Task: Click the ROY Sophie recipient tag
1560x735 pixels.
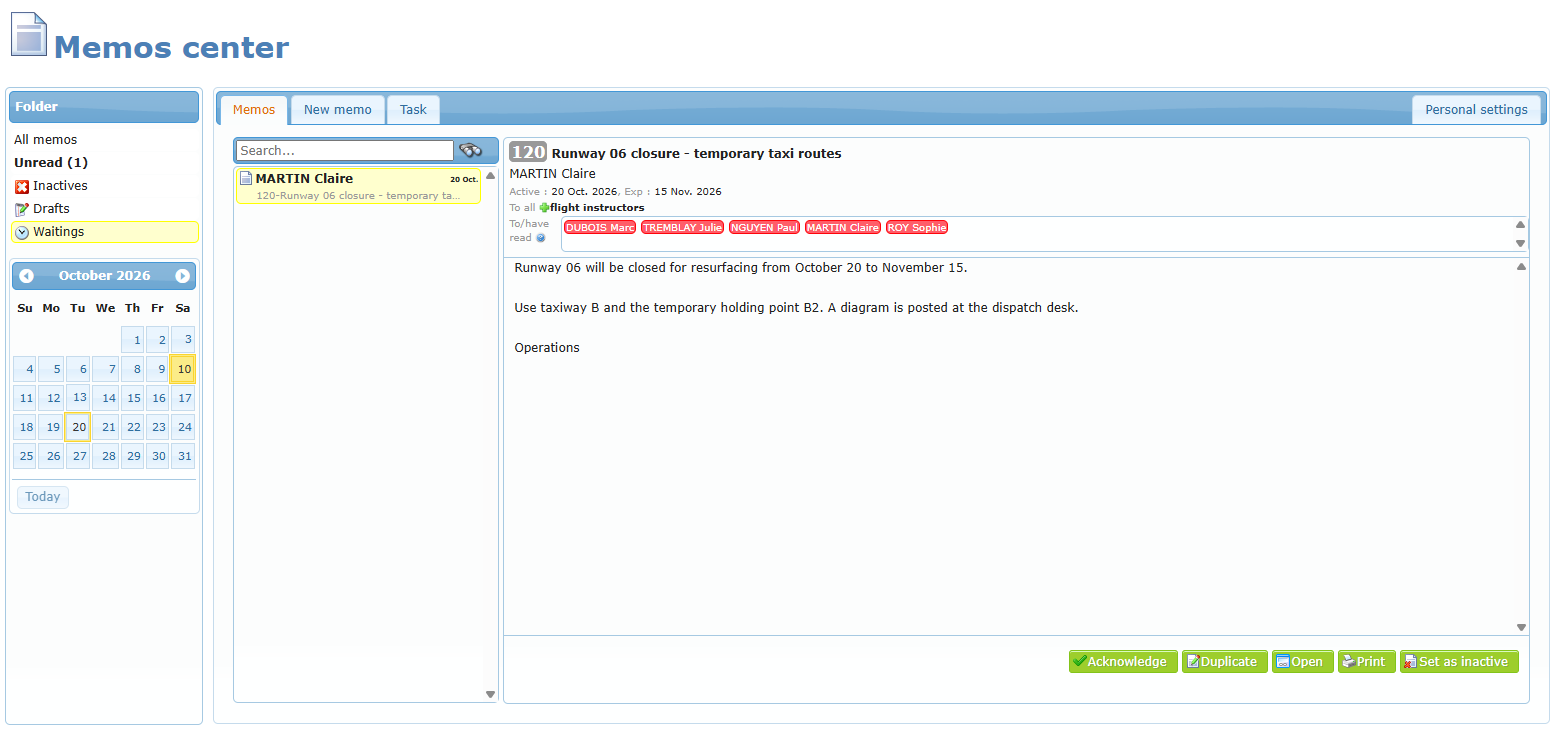Action: [x=916, y=228]
